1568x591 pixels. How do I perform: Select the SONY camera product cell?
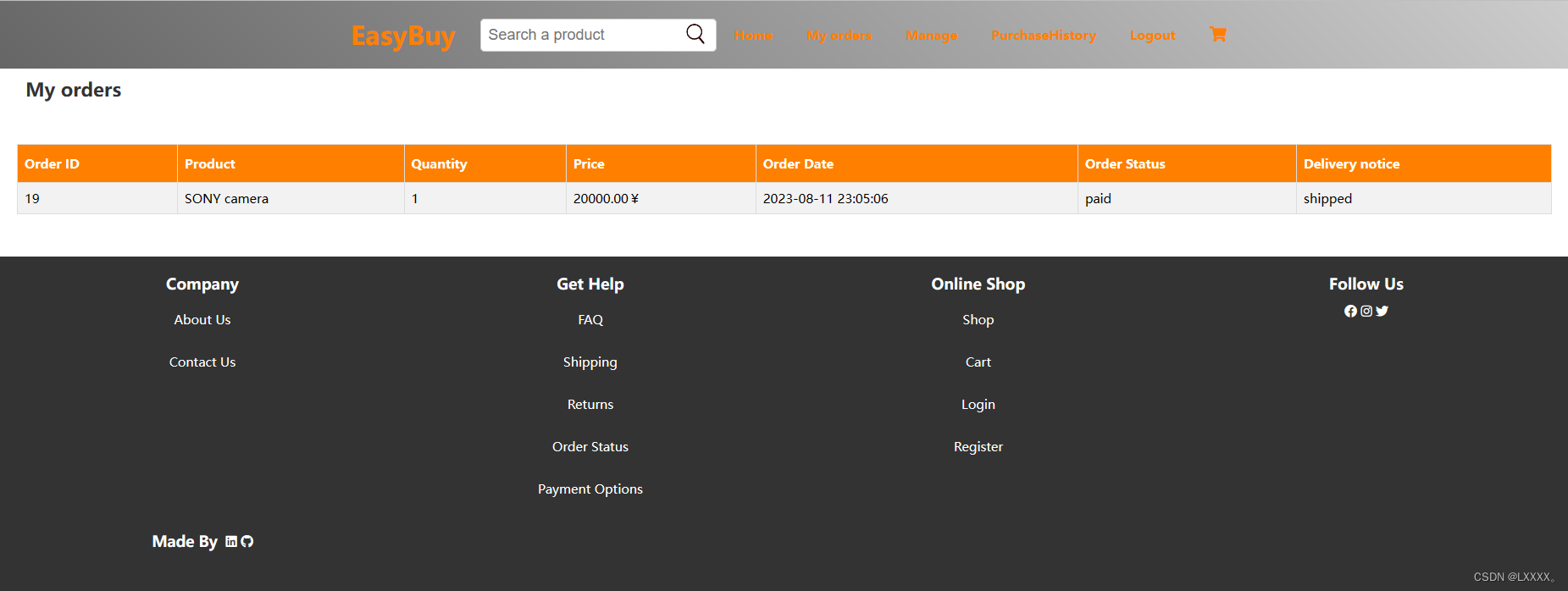(291, 198)
